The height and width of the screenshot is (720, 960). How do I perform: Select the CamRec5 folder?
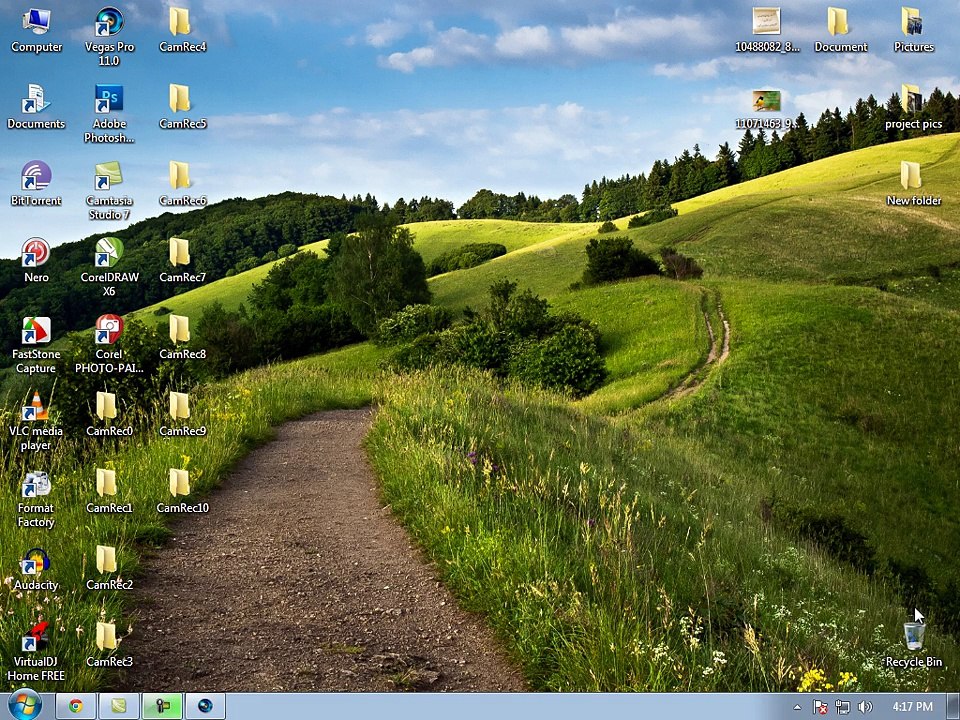tap(182, 107)
